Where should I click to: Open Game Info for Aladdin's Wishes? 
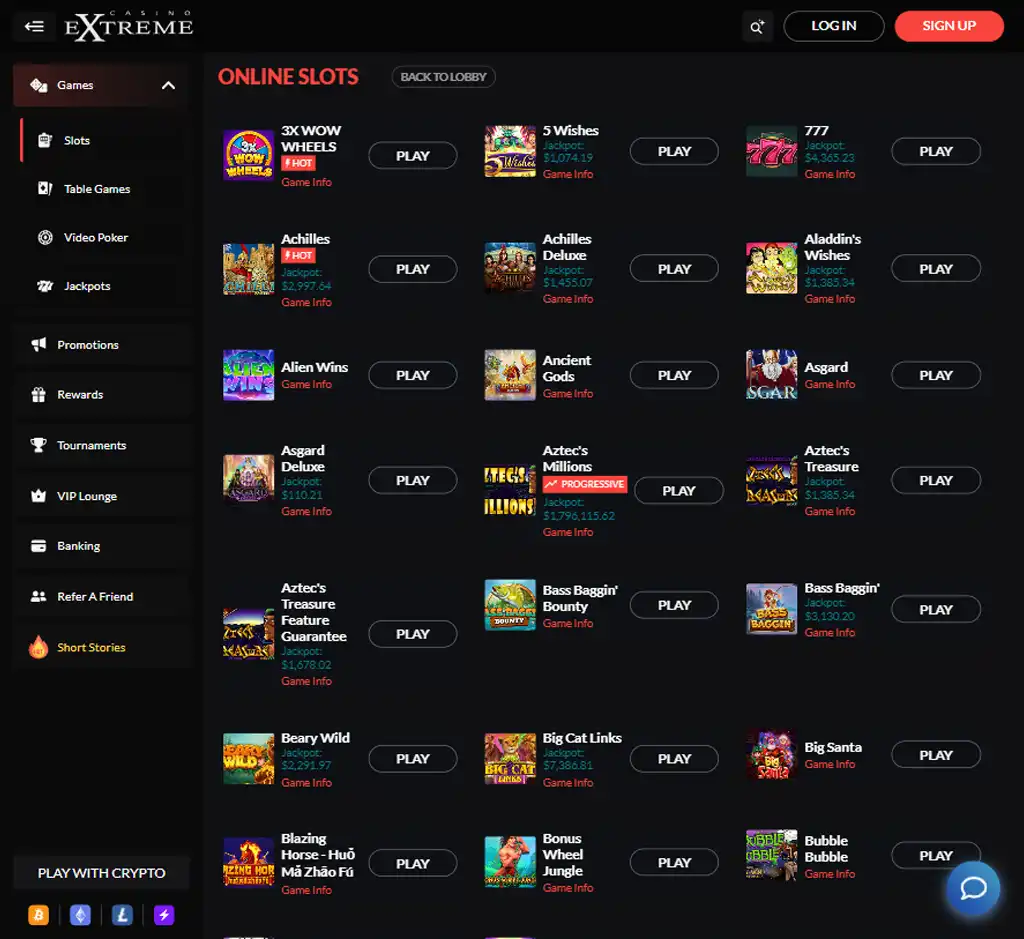click(x=829, y=299)
